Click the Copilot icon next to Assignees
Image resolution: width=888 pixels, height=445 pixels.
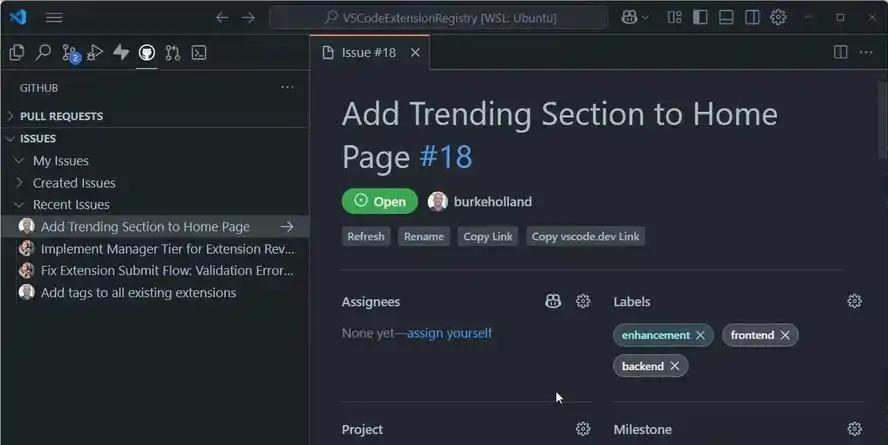pos(553,301)
